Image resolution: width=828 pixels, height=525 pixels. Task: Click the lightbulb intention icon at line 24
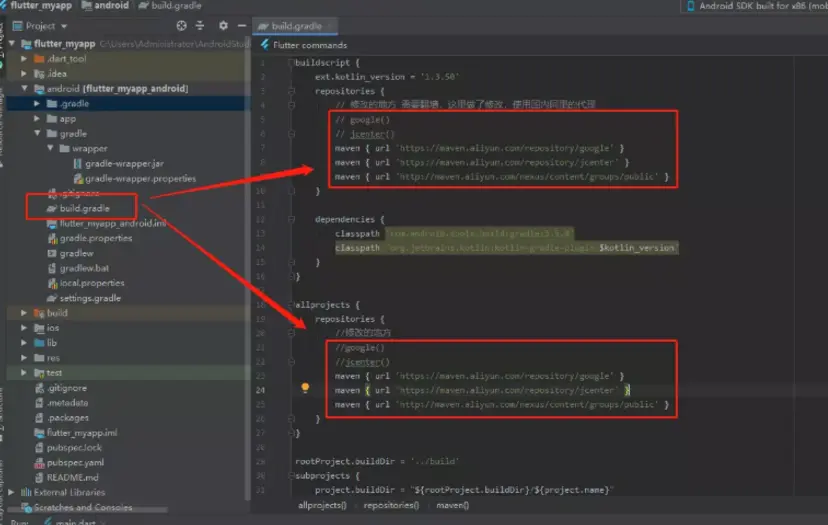click(x=305, y=388)
